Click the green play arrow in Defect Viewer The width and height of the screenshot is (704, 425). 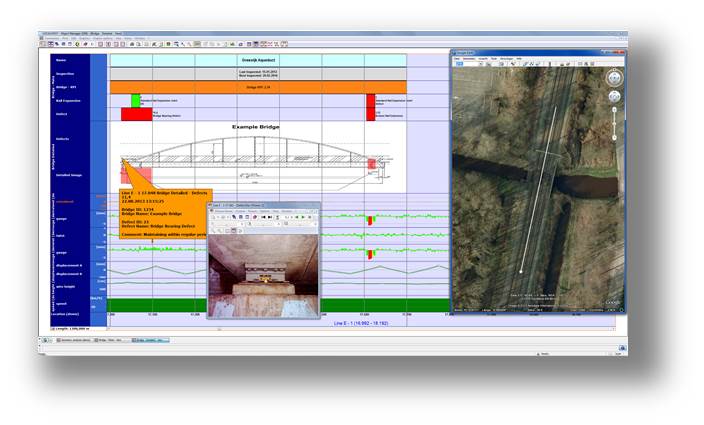tap(303, 217)
